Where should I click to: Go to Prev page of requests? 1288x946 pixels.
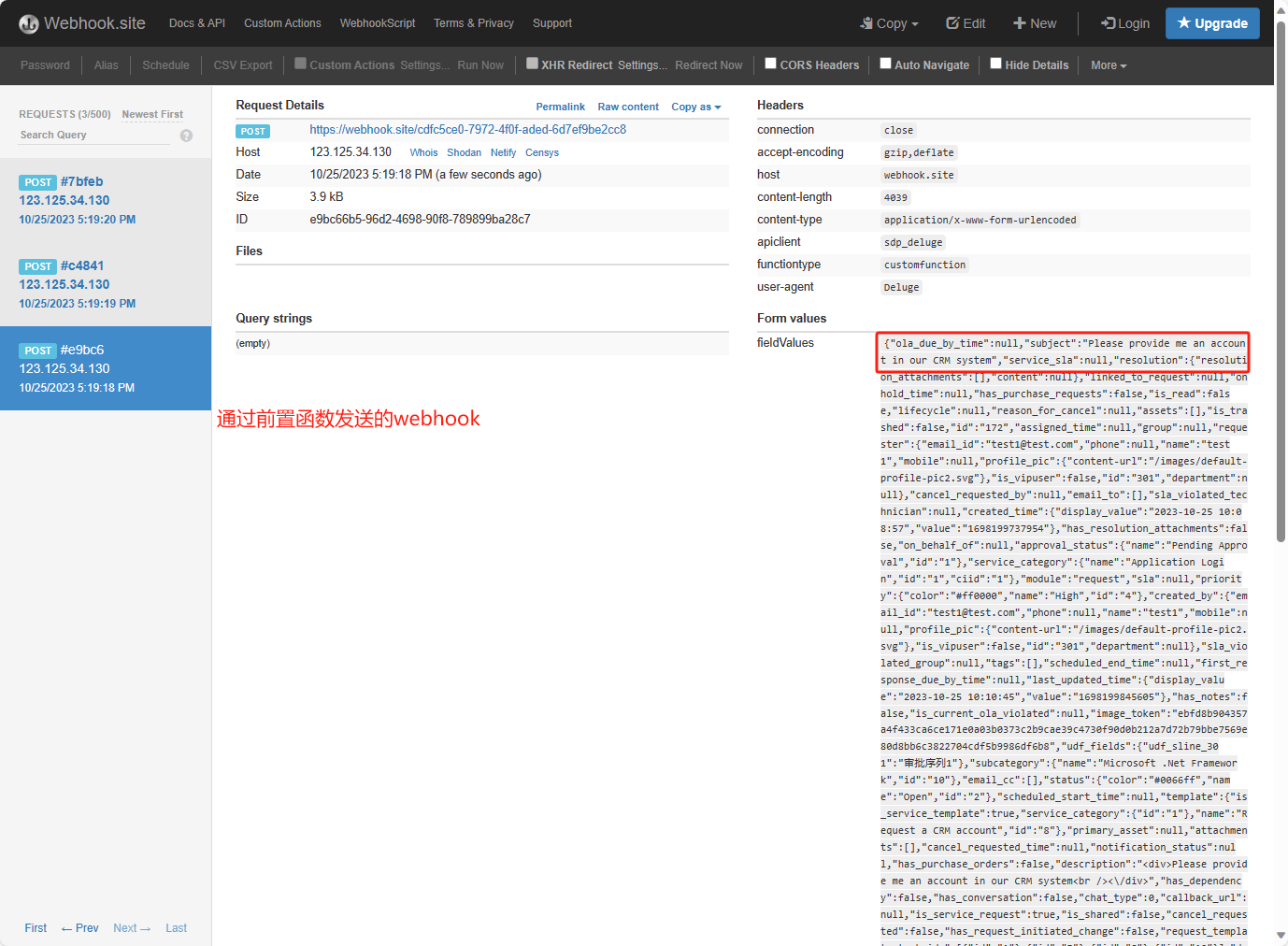[79, 928]
